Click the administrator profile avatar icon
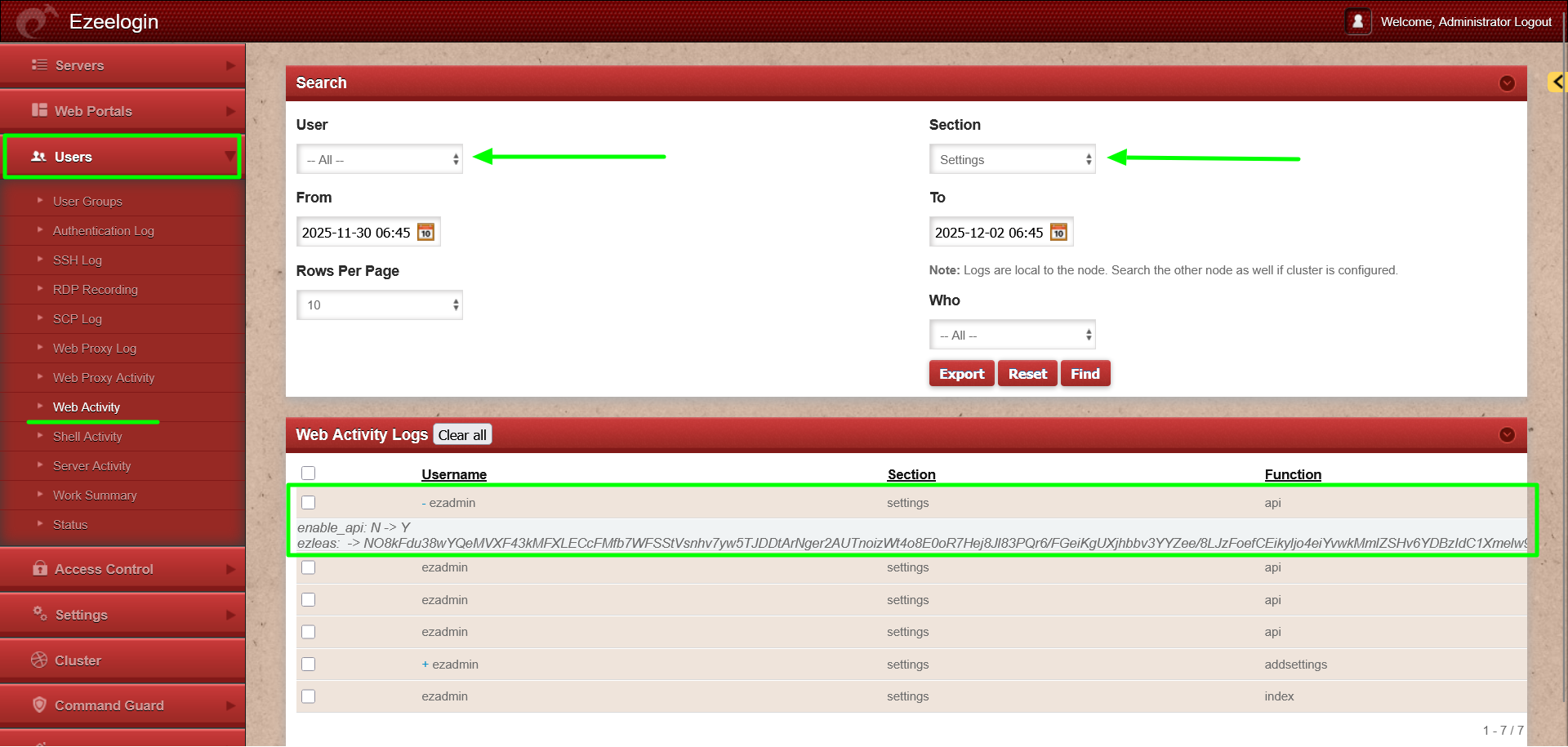 pyautogui.click(x=1357, y=22)
